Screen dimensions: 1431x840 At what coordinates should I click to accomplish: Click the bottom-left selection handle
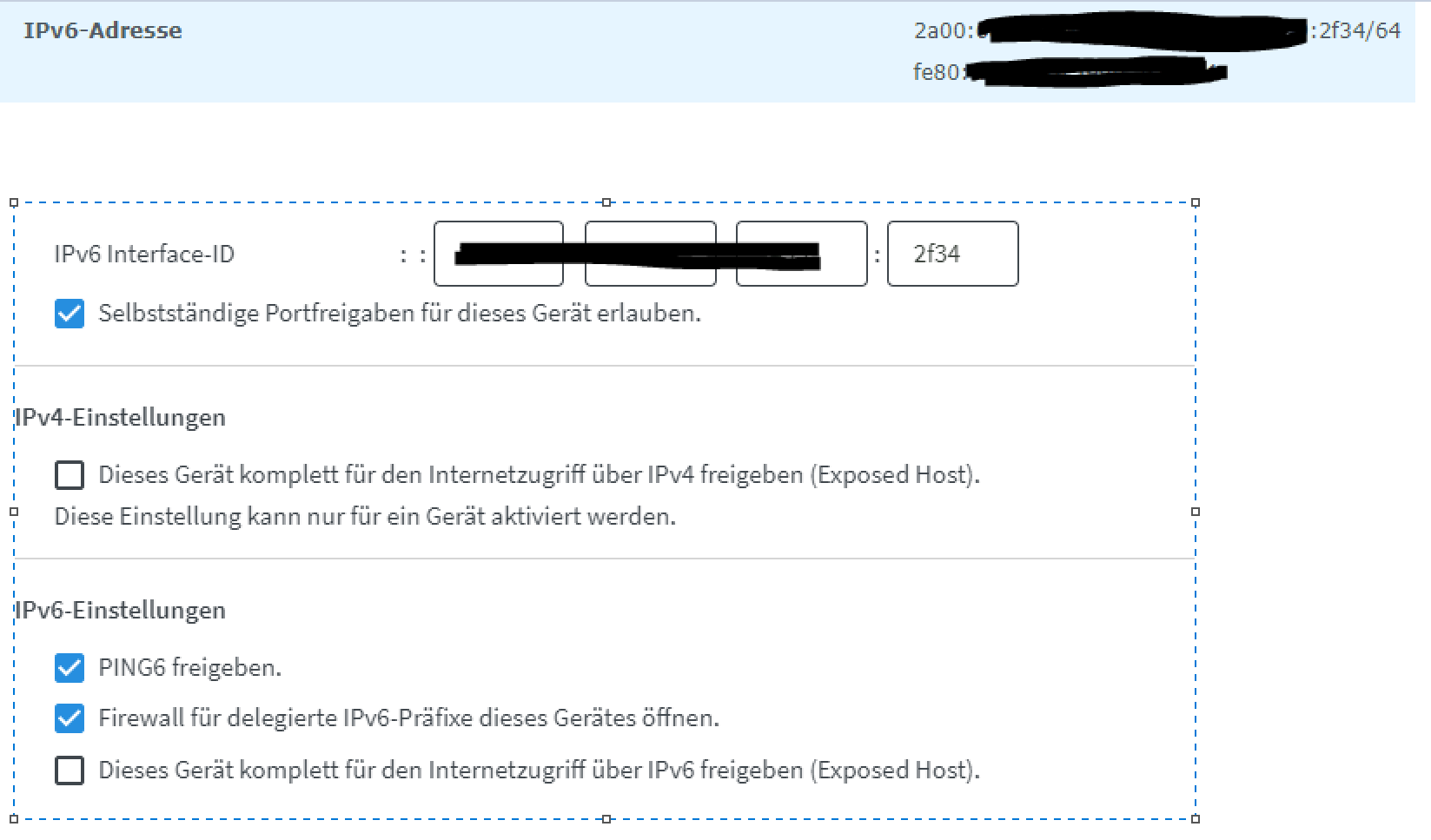[x=14, y=818]
